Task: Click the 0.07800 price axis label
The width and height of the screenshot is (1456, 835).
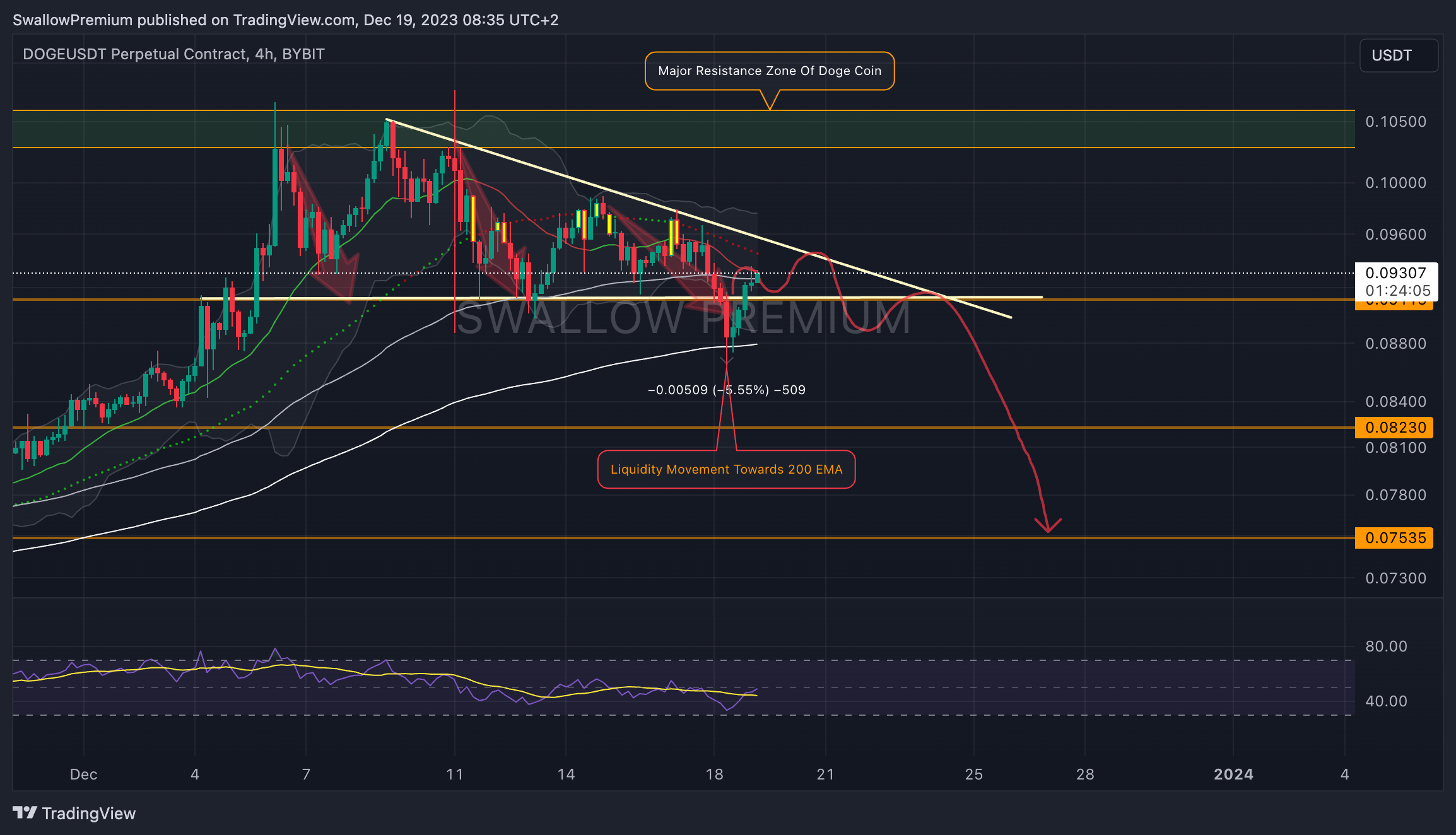Action: point(1395,495)
